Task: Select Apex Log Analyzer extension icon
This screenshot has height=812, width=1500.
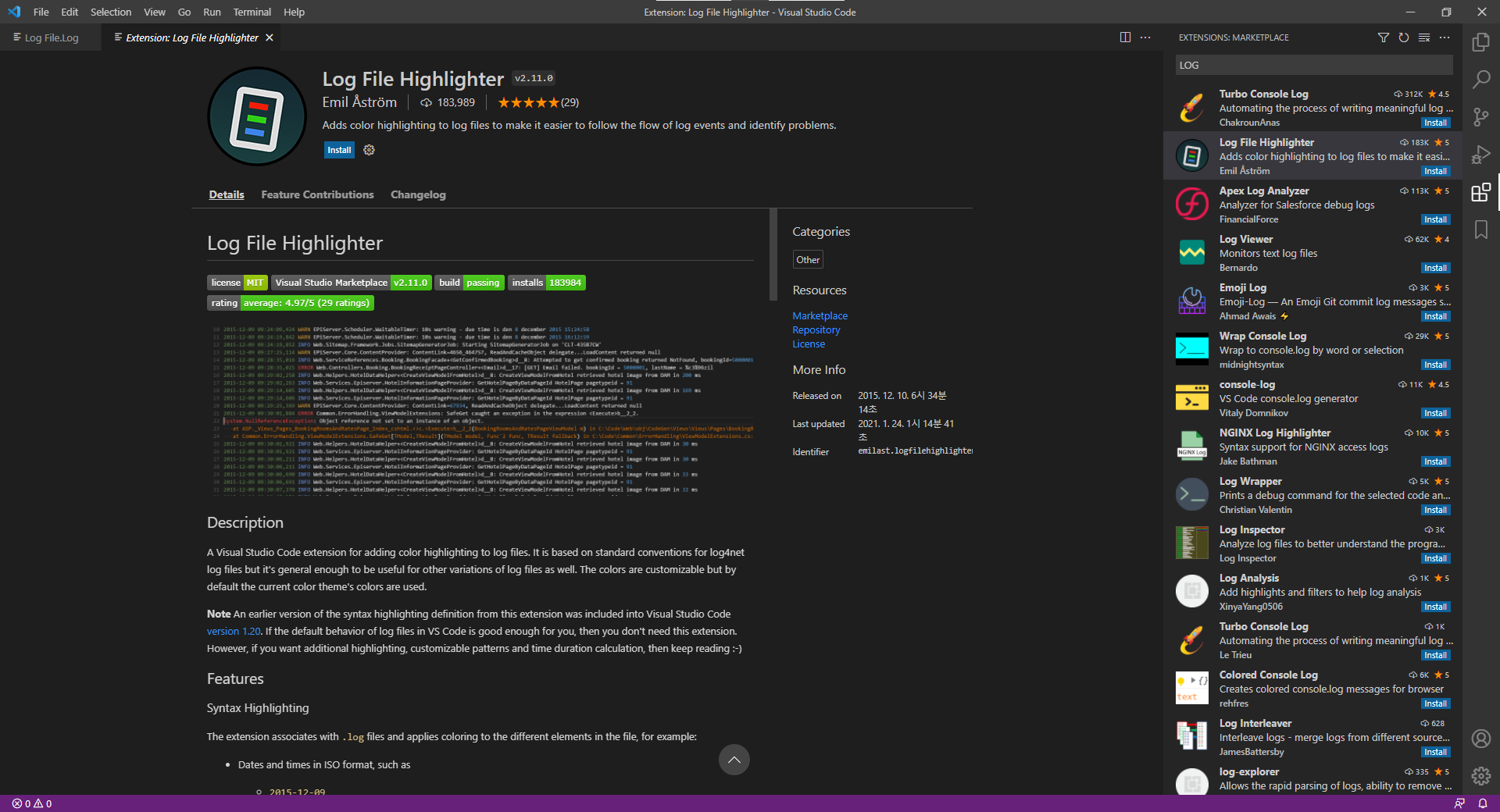Action: click(x=1192, y=205)
